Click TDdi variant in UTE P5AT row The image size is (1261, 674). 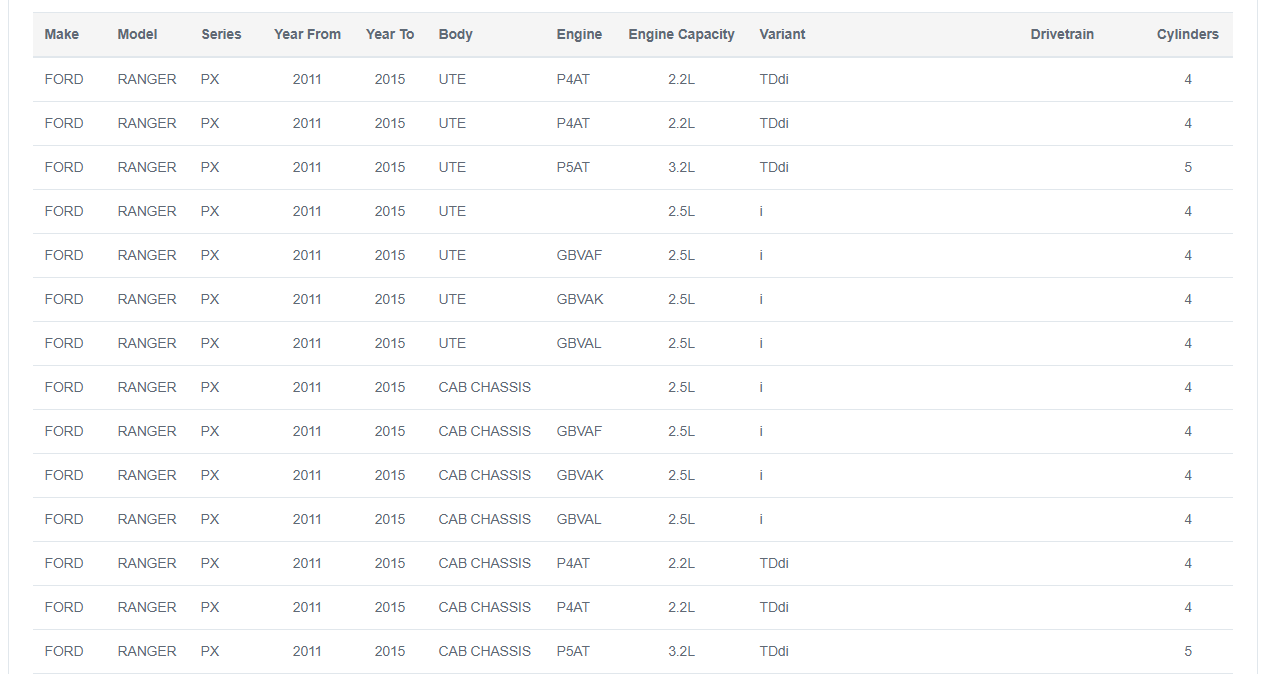click(x=774, y=167)
